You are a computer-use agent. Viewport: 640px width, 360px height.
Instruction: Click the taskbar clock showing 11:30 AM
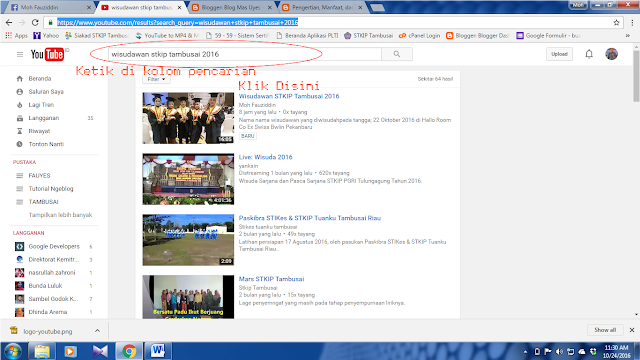(x=616, y=351)
